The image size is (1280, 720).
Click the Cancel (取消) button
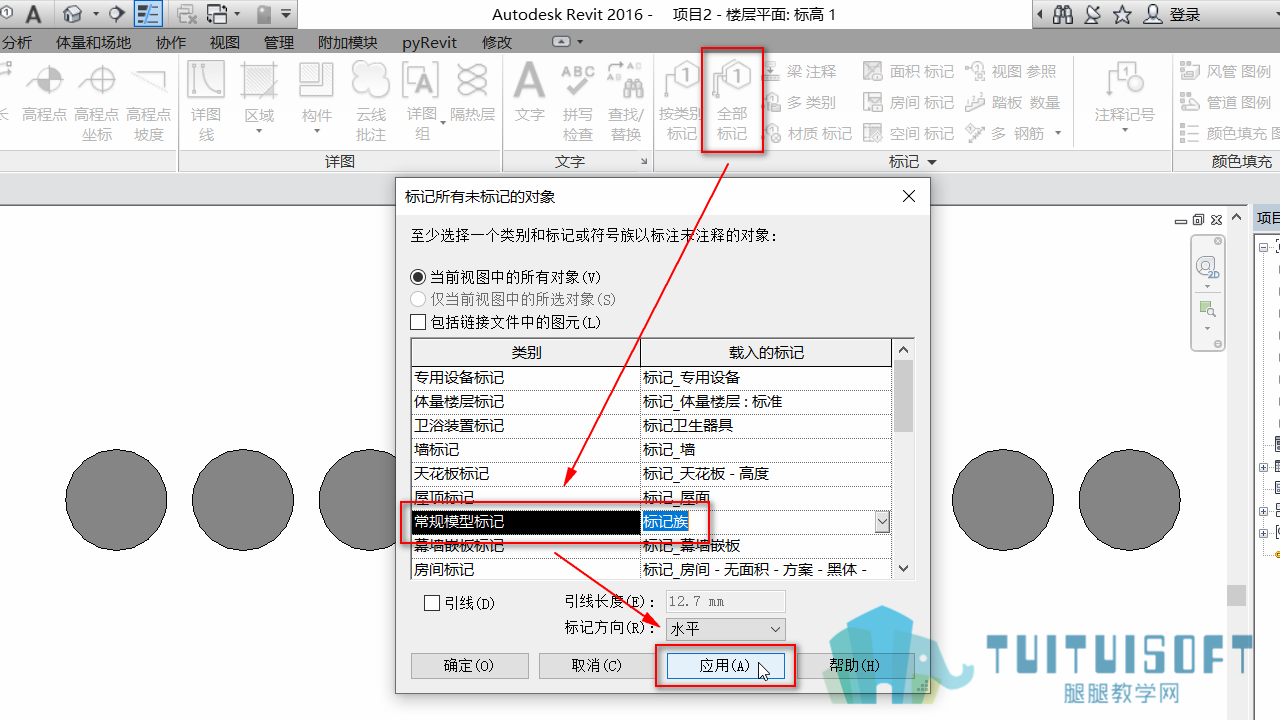pos(597,666)
